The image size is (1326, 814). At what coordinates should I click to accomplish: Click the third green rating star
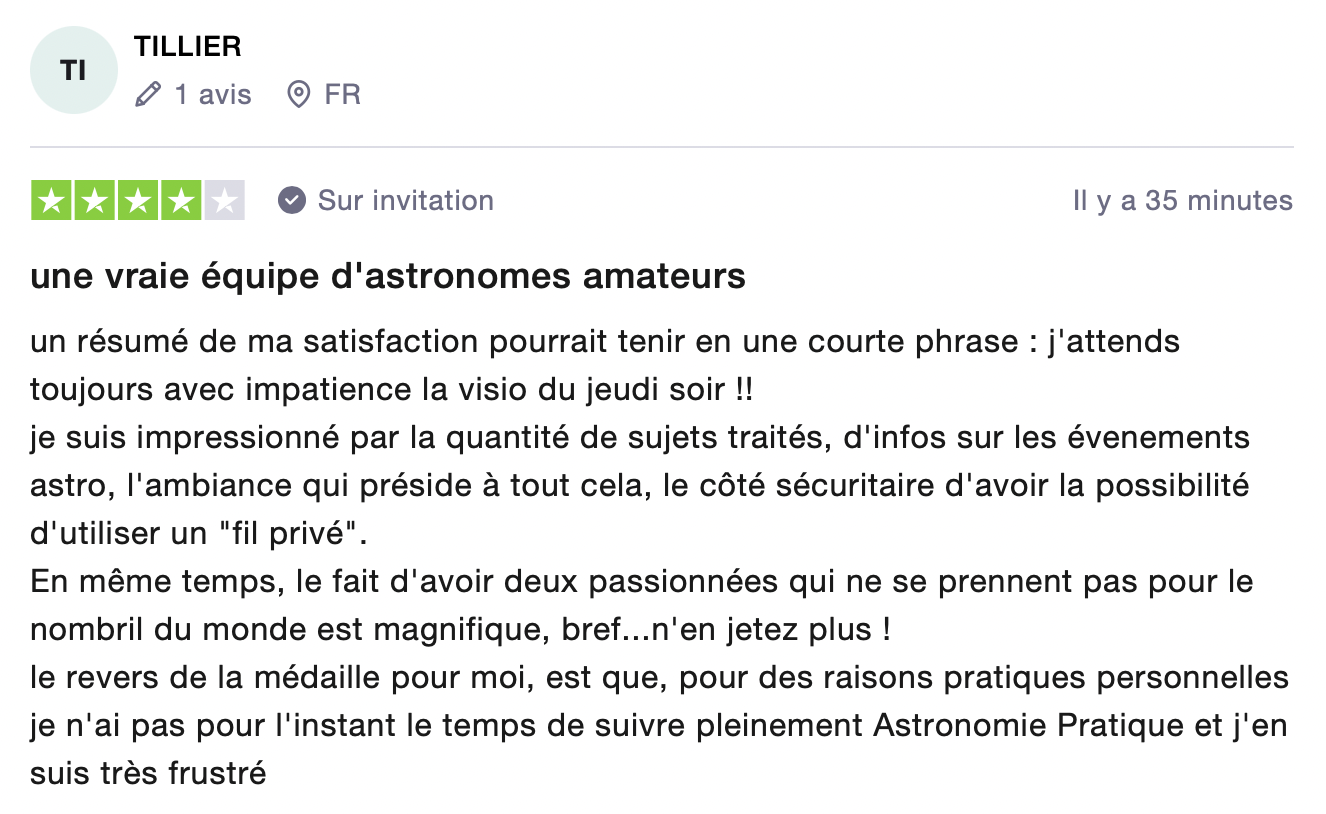click(x=138, y=201)
